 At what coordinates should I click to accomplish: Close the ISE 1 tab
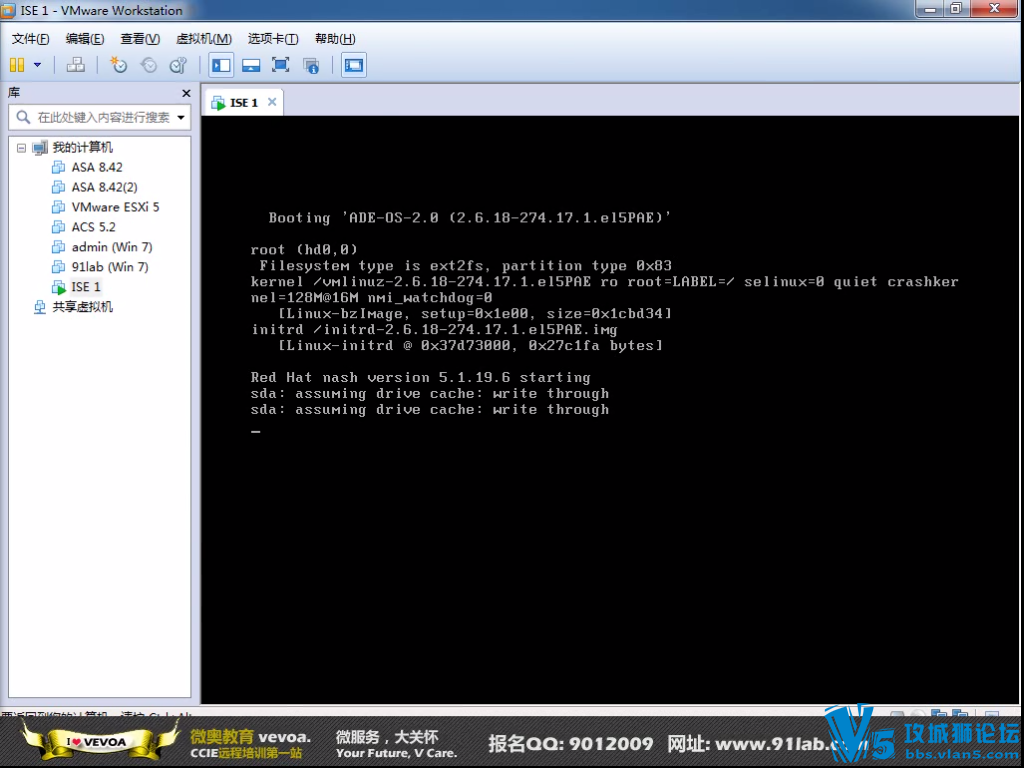click(270, 102)
